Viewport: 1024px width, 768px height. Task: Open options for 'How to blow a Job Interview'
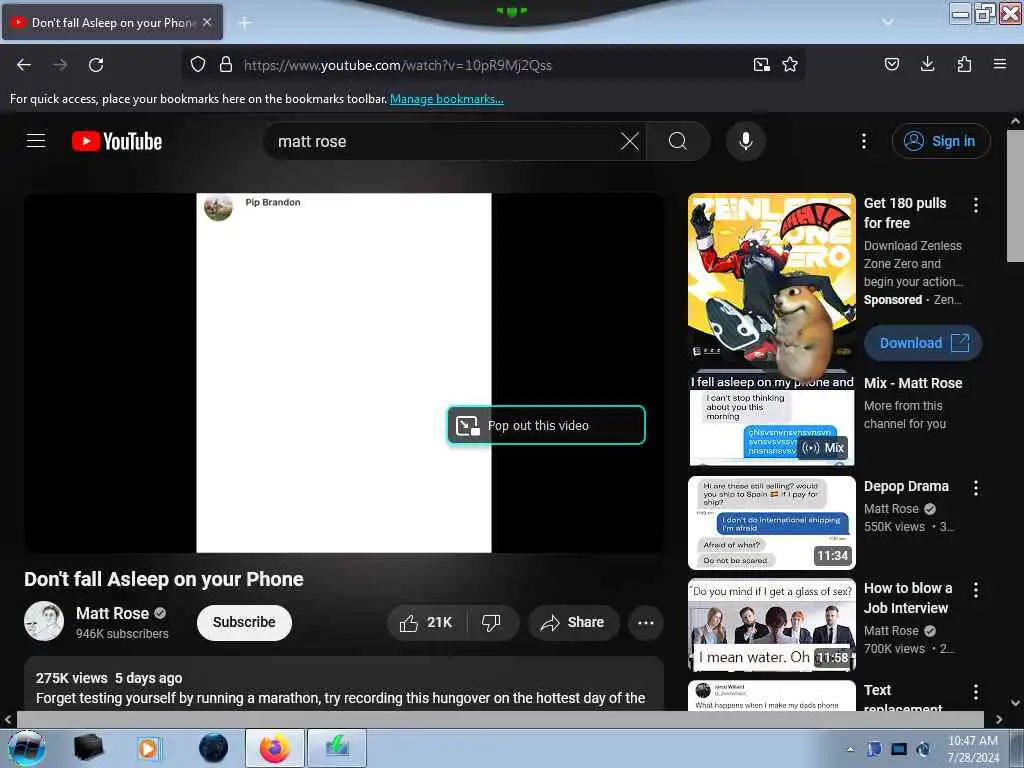976,590
